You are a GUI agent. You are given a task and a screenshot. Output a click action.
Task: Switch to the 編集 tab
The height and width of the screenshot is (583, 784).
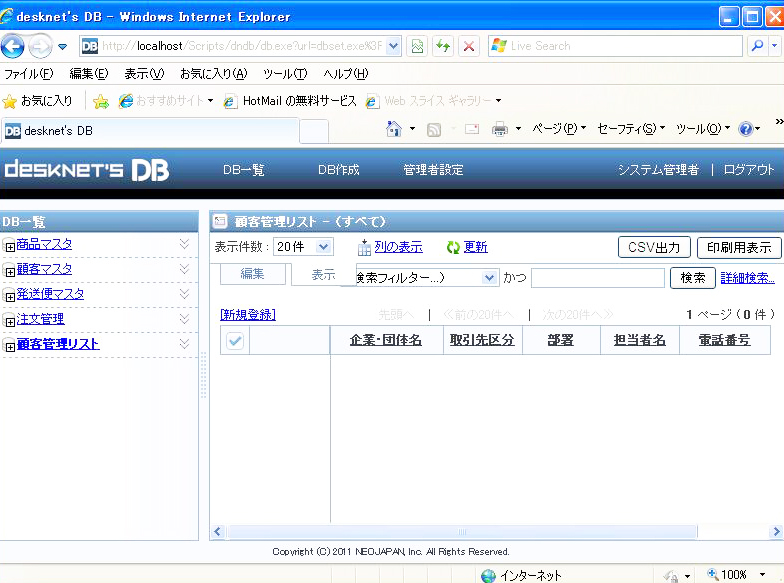click(x=252, y=274)
